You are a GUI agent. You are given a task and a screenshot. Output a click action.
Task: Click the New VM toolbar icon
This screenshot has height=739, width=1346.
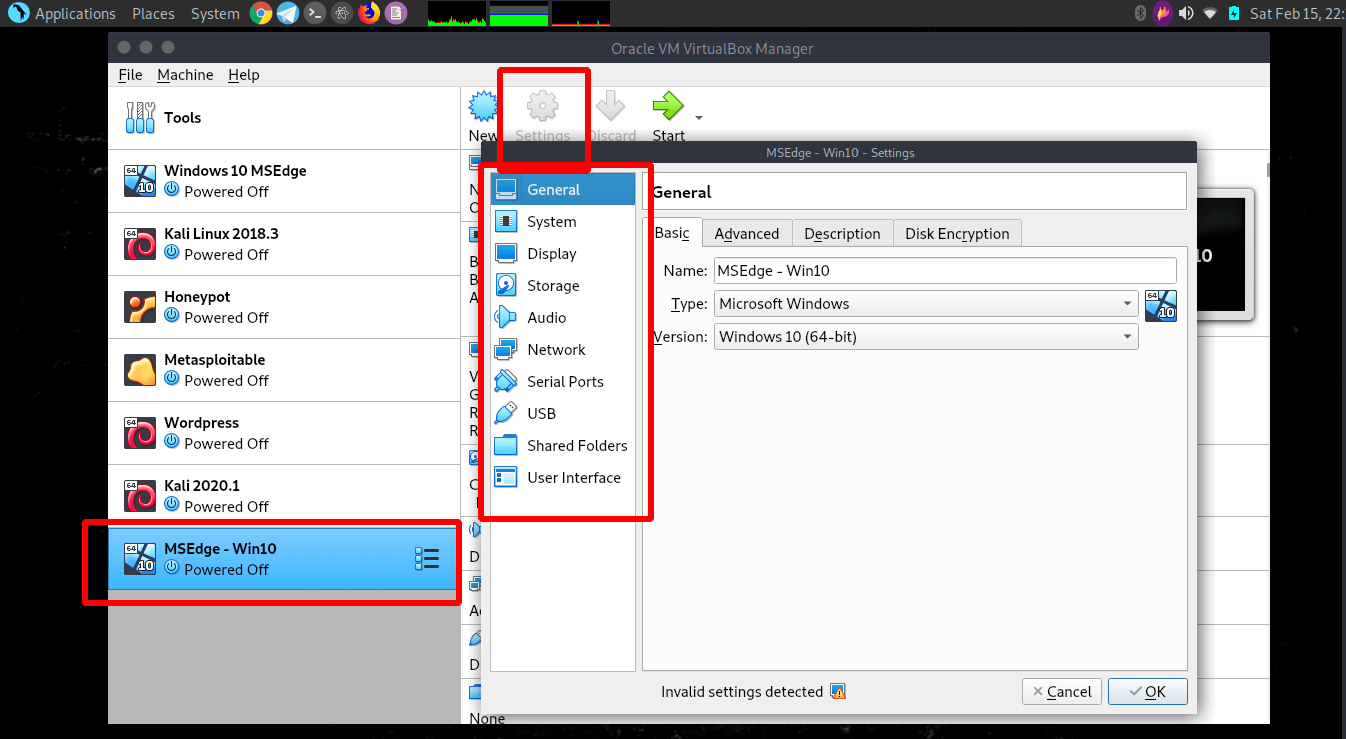[x=483, y=106]
